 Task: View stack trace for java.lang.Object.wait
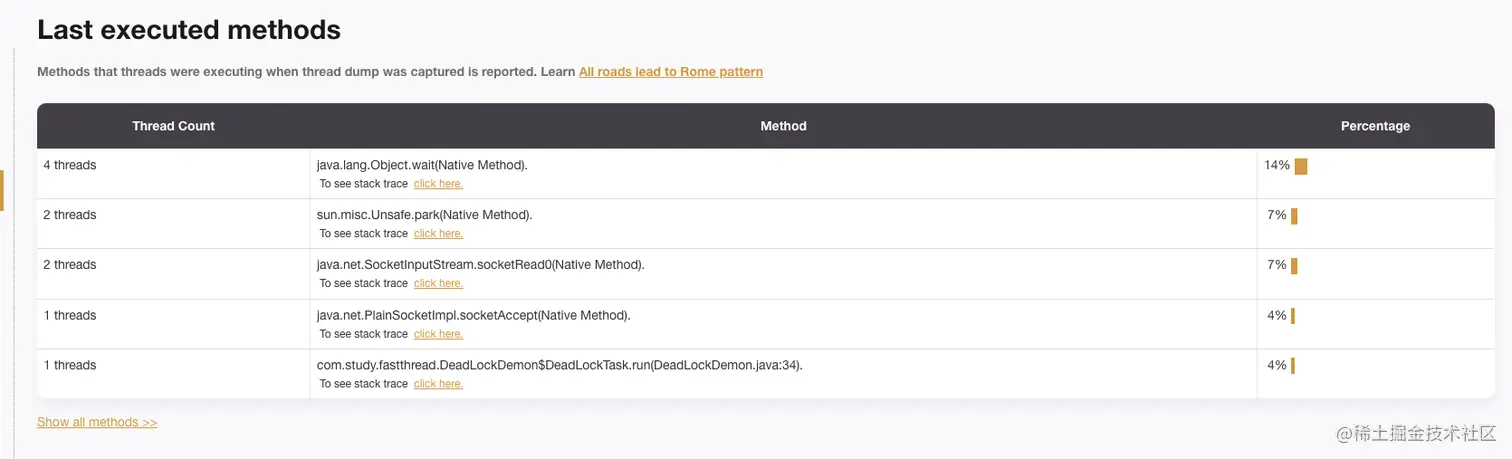click(x=438, y=184)
